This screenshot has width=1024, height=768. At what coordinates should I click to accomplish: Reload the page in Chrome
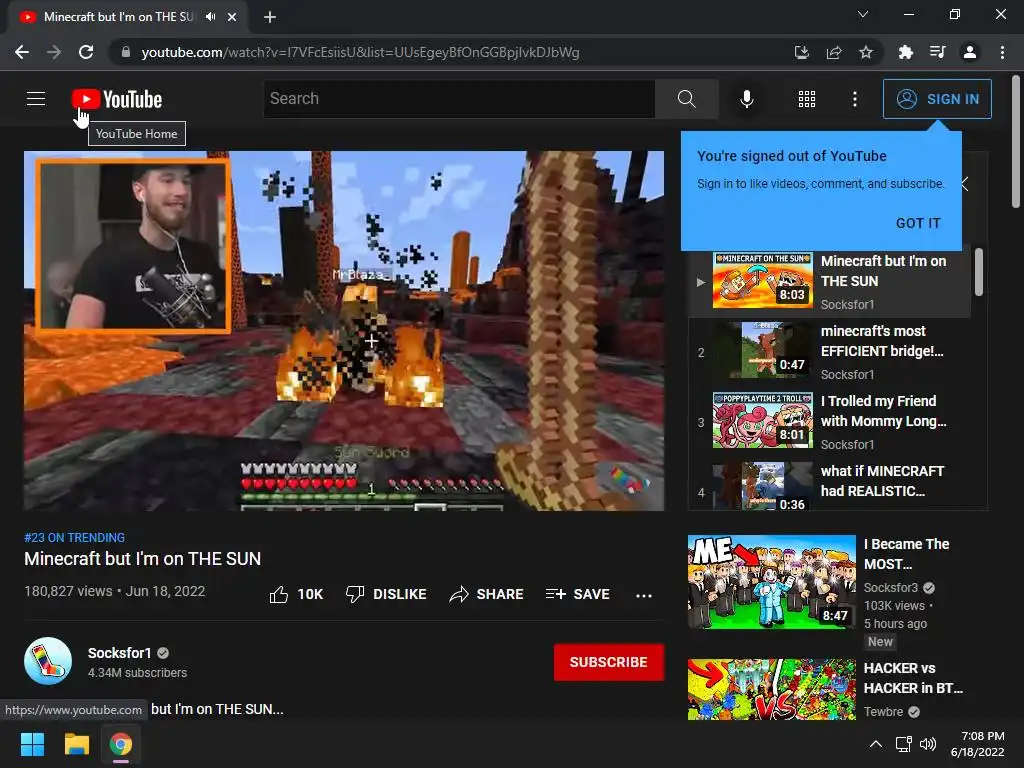(86, 52)
